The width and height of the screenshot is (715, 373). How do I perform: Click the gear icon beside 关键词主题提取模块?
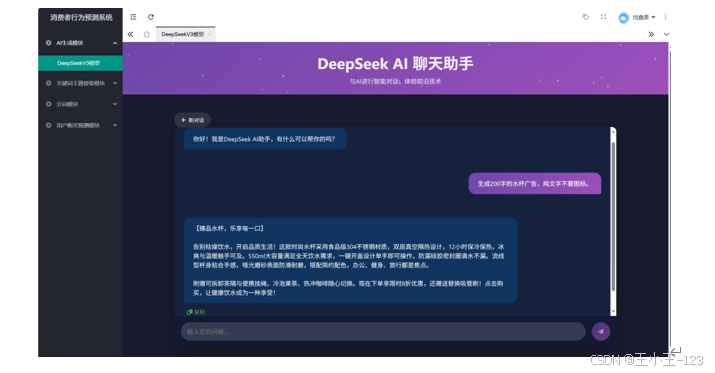pyautogui.click(x=48, y=83)
